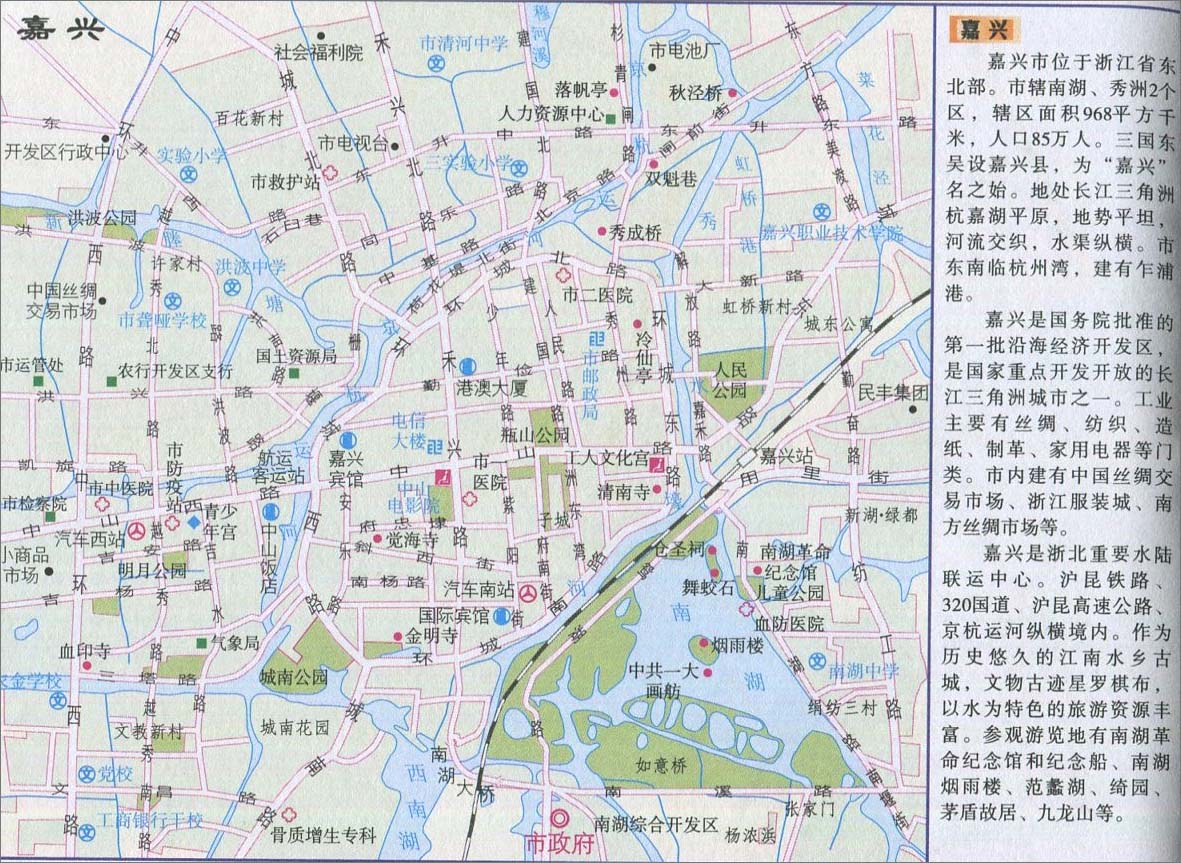Image resolution: width=1181 pixels, height=863 pixels.
Task: Click the black dot marker at 市电池厂
Action: coord(651,68)
